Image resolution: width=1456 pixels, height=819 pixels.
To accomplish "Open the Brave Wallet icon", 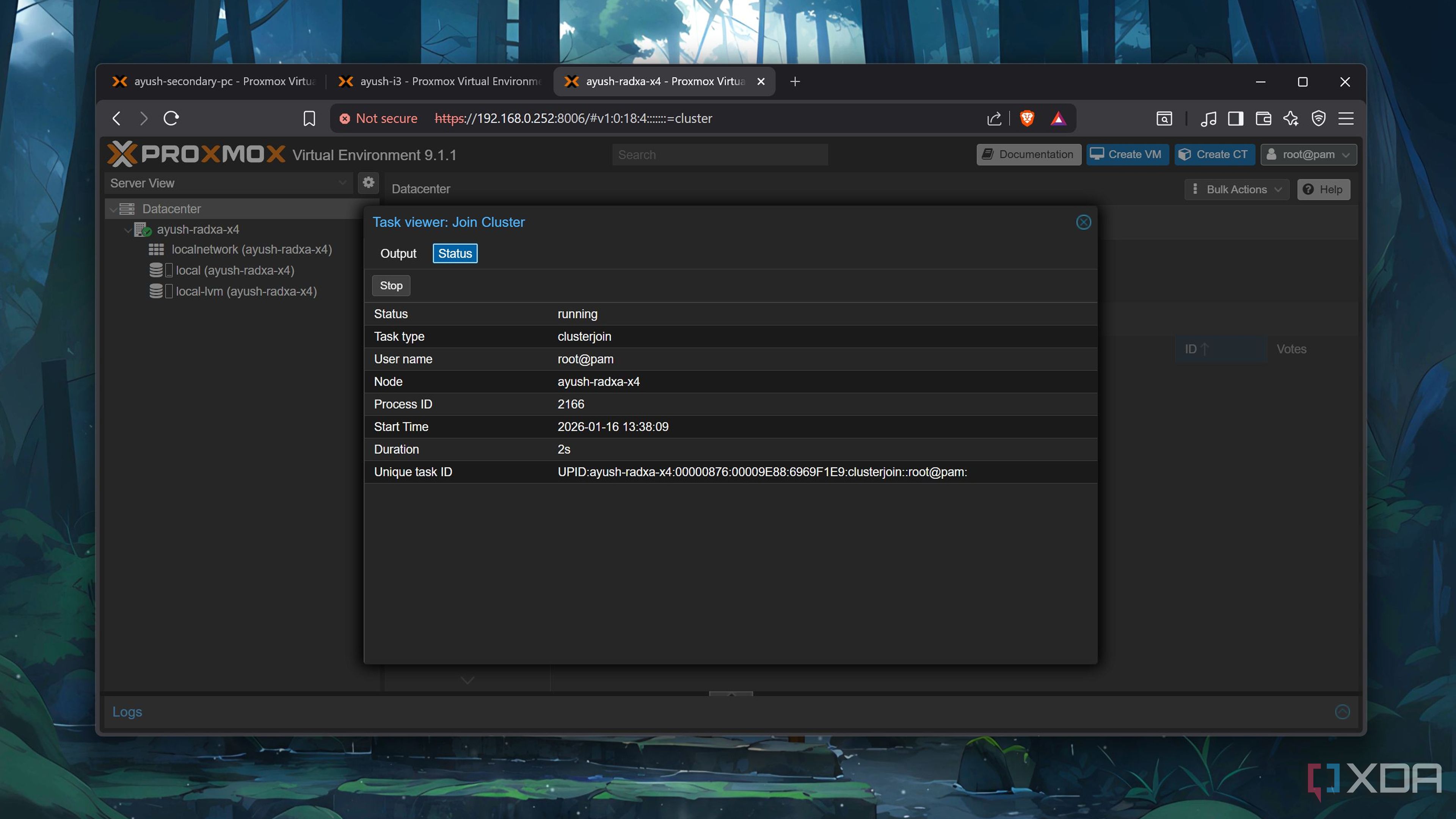I will pos(1263,118).
